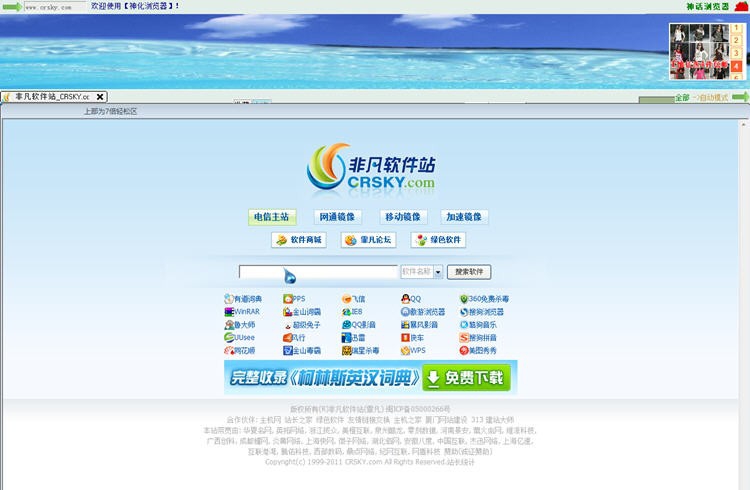Select slide number 2 in the ad box
The image size is (750, 490).
point(736,41)
